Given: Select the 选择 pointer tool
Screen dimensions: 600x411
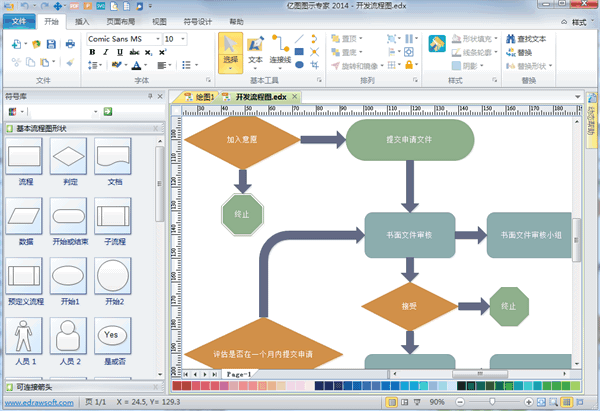Looking at the screenshot, I should (x=230, y=52).
